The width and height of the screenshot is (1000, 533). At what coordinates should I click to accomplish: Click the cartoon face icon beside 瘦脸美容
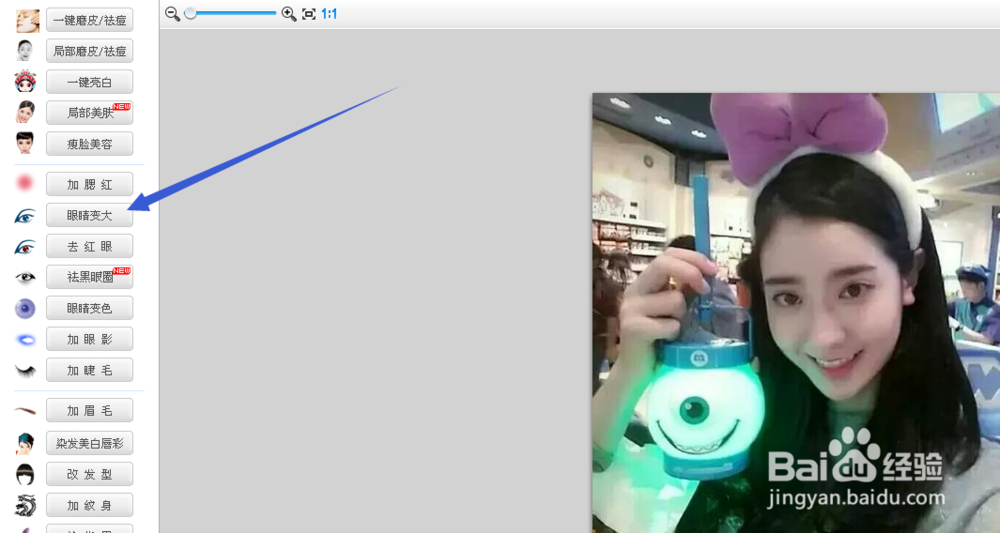click(x=25, y=143)
